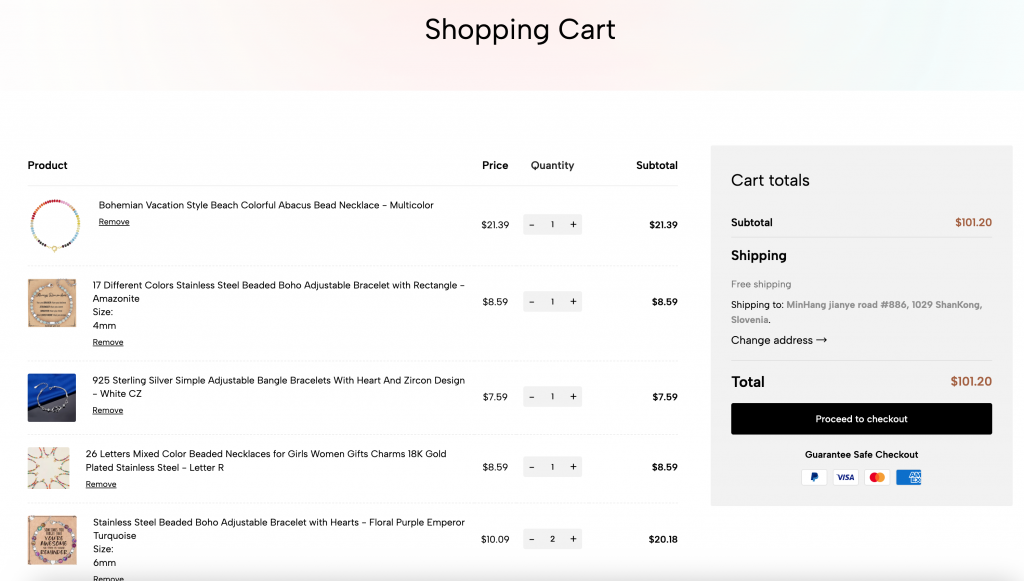1024x581 pixels.
Task: Decrease quantity of Bohemian Bead Necklace
Action: point(532,225)
